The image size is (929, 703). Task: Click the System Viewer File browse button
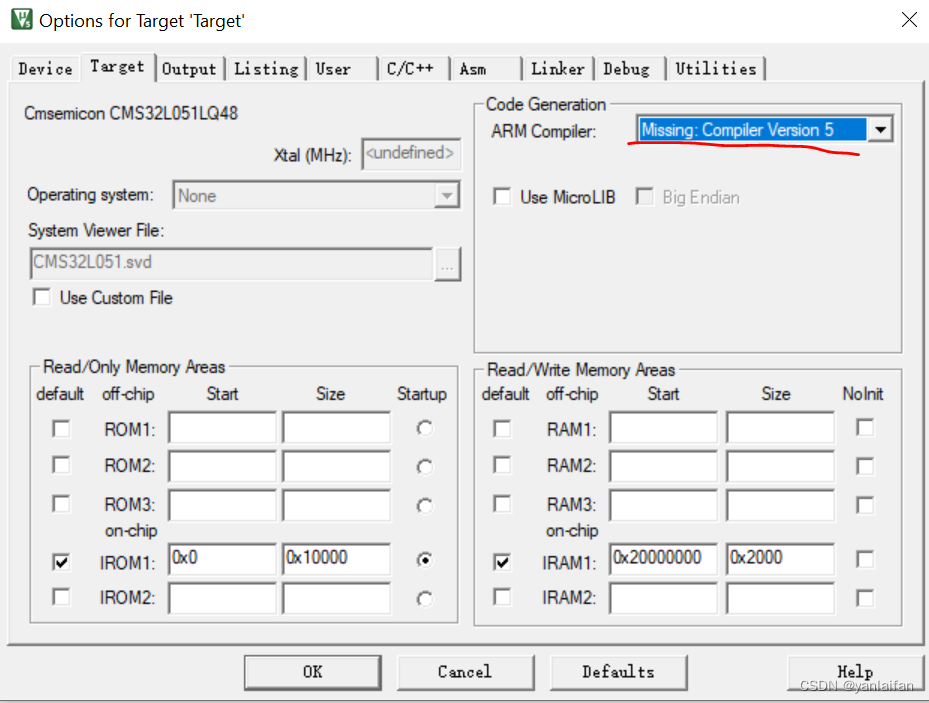tap(447, 265)
